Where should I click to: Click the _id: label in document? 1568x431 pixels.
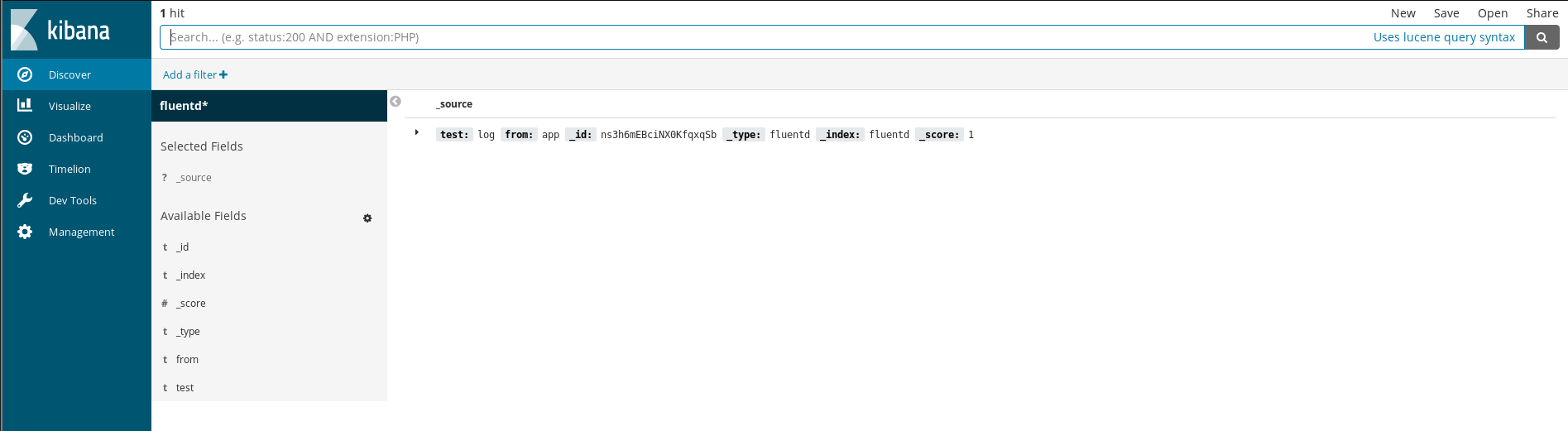pyautogui.click(x=581, y=135)
